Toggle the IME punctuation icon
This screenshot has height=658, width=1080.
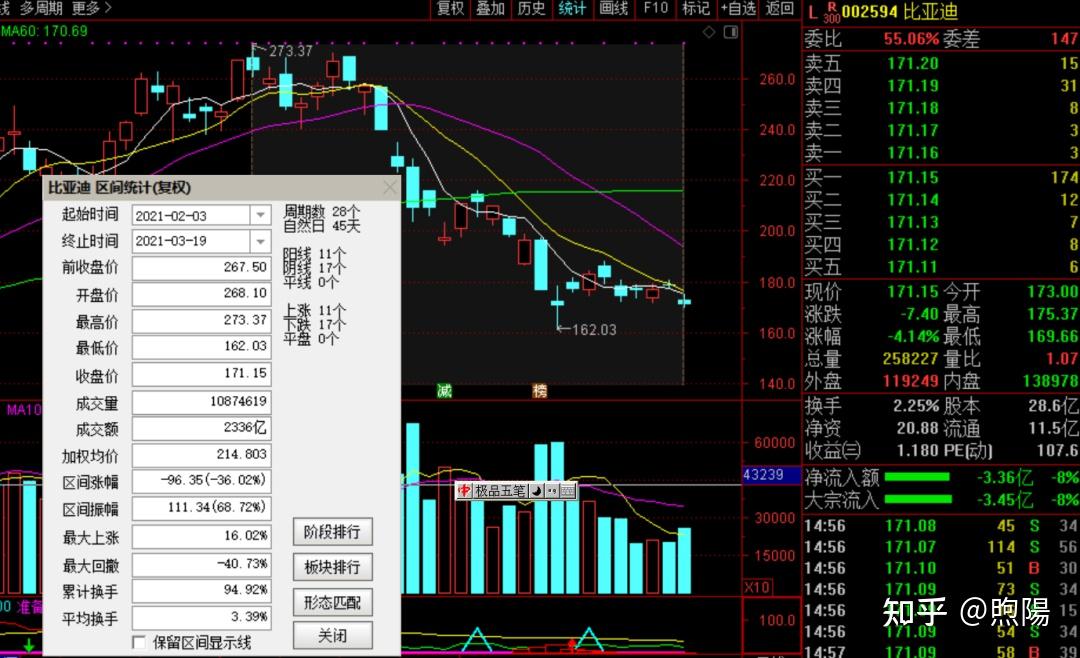coord(552,491)
